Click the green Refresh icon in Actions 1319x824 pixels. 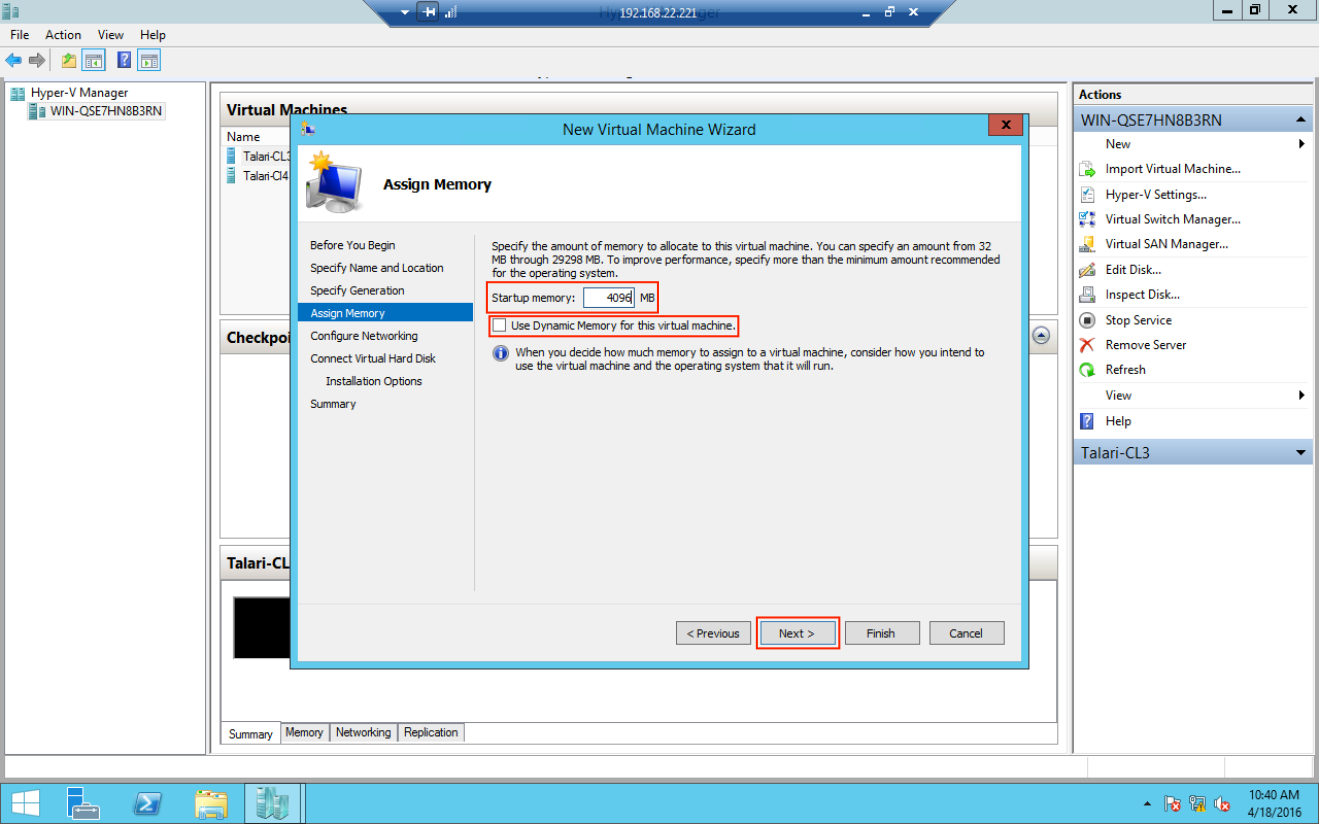[x=1087, y=370]
